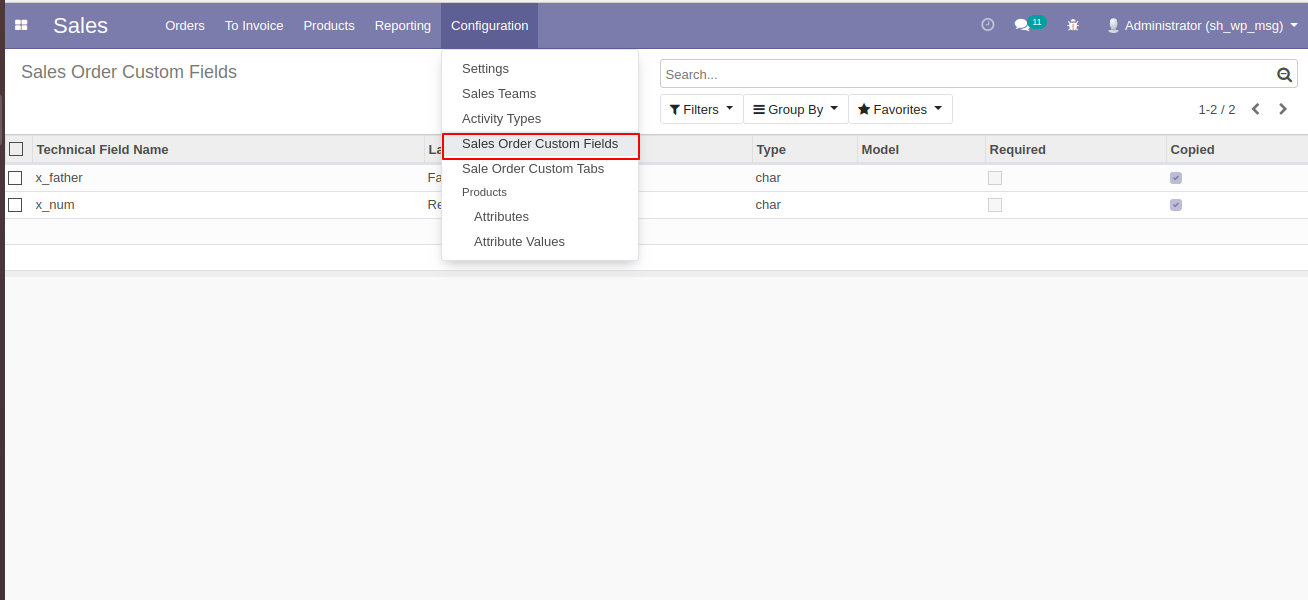Viewport: 1308px width, 600px height.
Task: Click the messages badge showing 11
Action: (x=1037, y=21)
